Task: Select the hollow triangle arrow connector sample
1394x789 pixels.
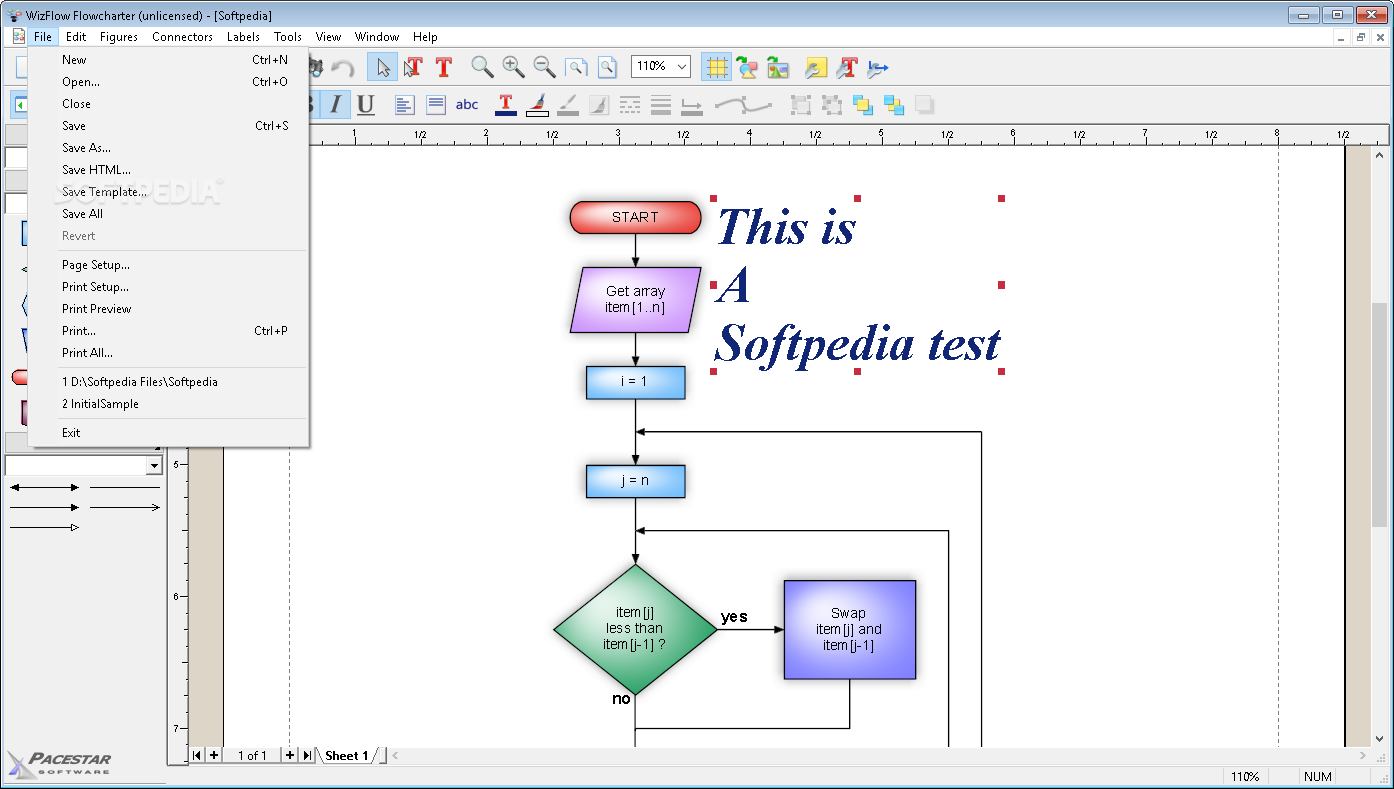Action: pos(44,527)
